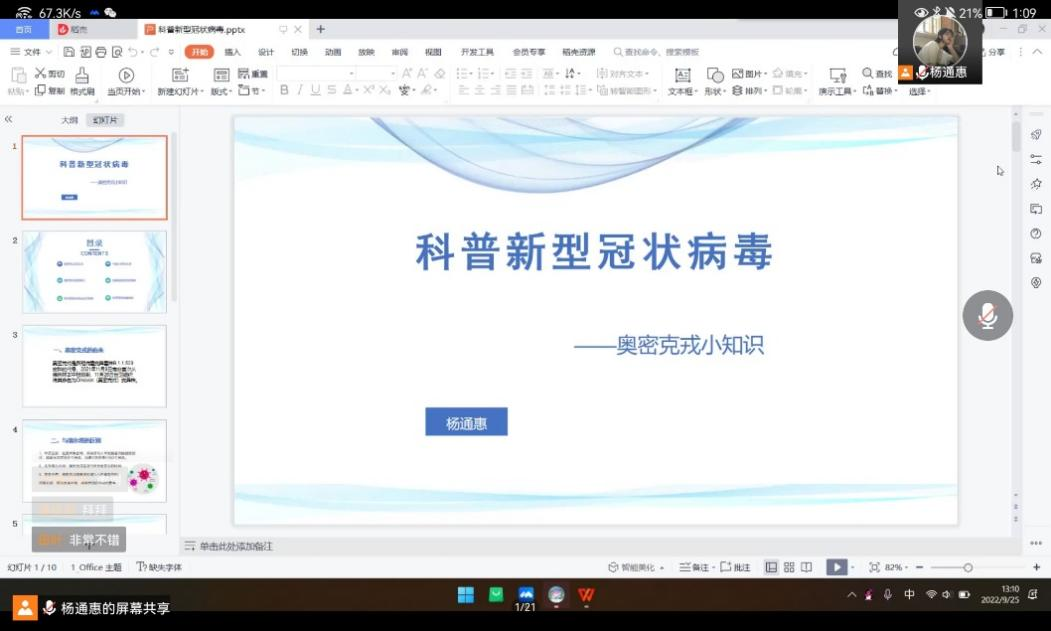Unmute the round microphone button

pos(987,315)
